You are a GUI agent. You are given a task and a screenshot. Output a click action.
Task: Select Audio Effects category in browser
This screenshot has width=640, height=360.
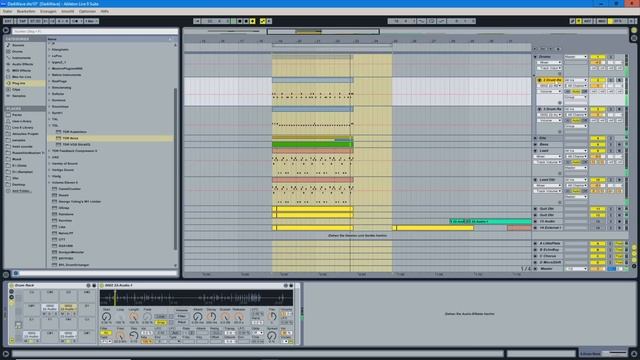(x=22, y=64)
